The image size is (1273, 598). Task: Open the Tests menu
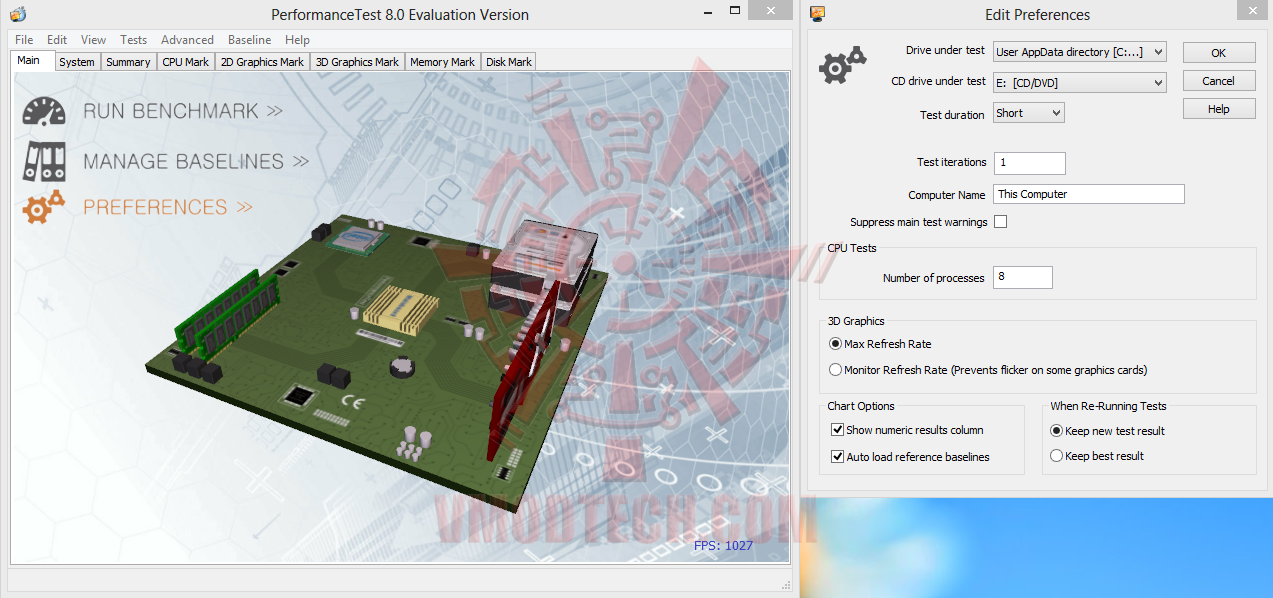pos(133,40)
